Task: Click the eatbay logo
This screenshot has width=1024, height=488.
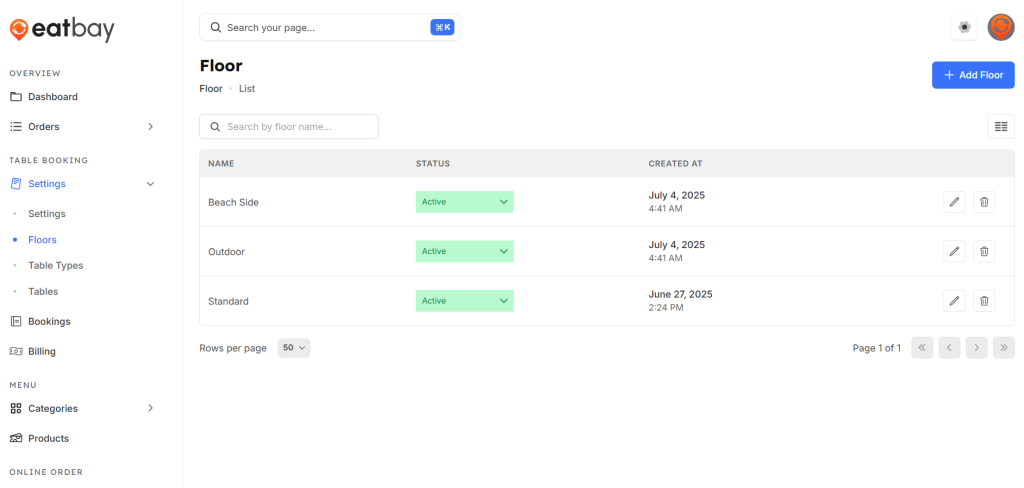Action: coord(62,30)
